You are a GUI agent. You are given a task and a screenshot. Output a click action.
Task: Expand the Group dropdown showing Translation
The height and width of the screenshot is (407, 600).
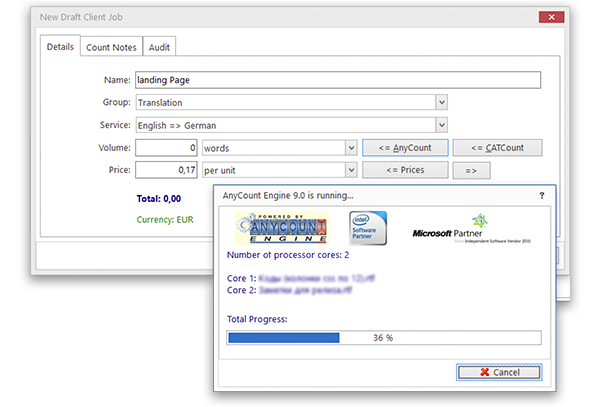pyautogui.click(x=441, y=102)
